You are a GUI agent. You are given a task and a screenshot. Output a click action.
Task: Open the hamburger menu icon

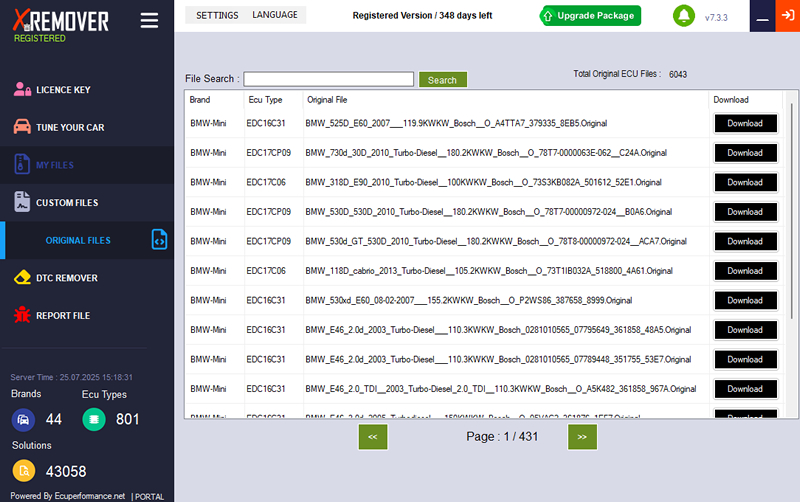click(149, 20)
